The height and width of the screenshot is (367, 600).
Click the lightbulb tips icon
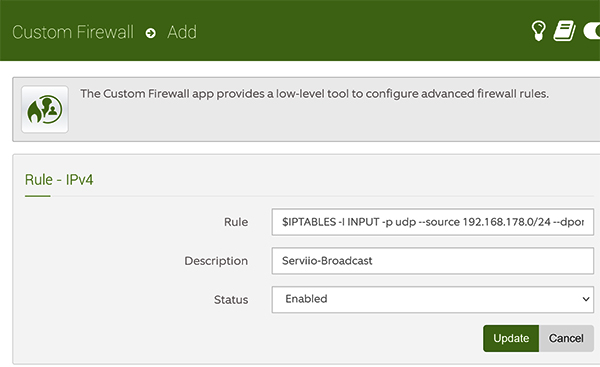tap(538, 31)
